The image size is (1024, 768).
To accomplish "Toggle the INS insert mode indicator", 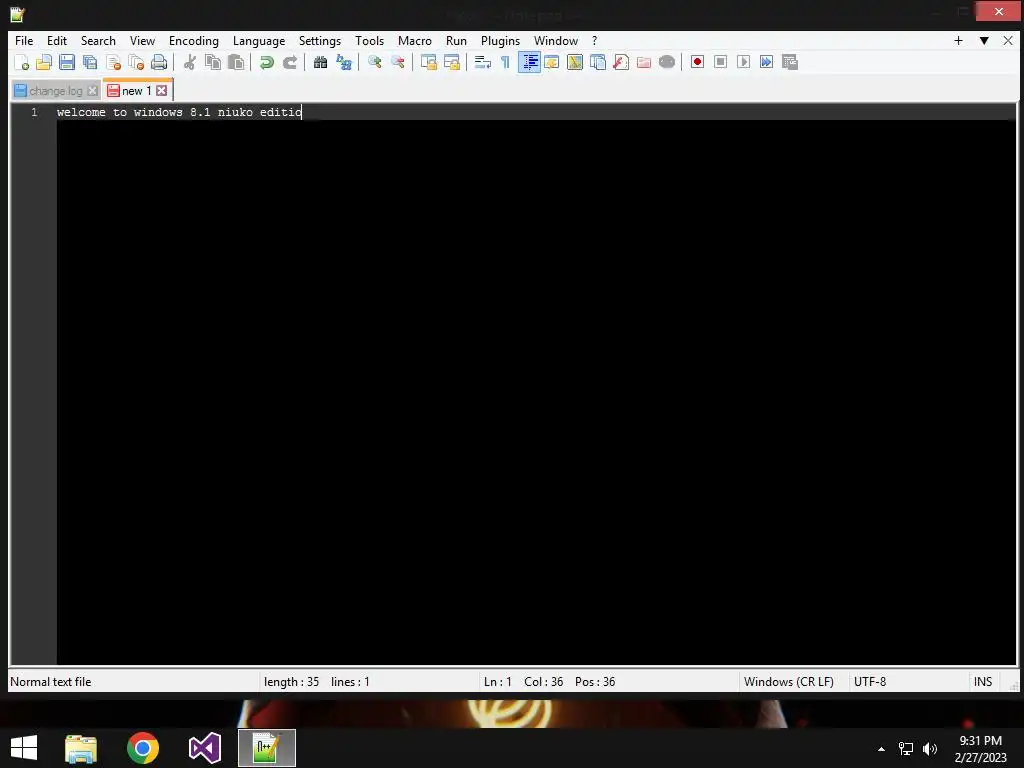I will tap(983, 682).
